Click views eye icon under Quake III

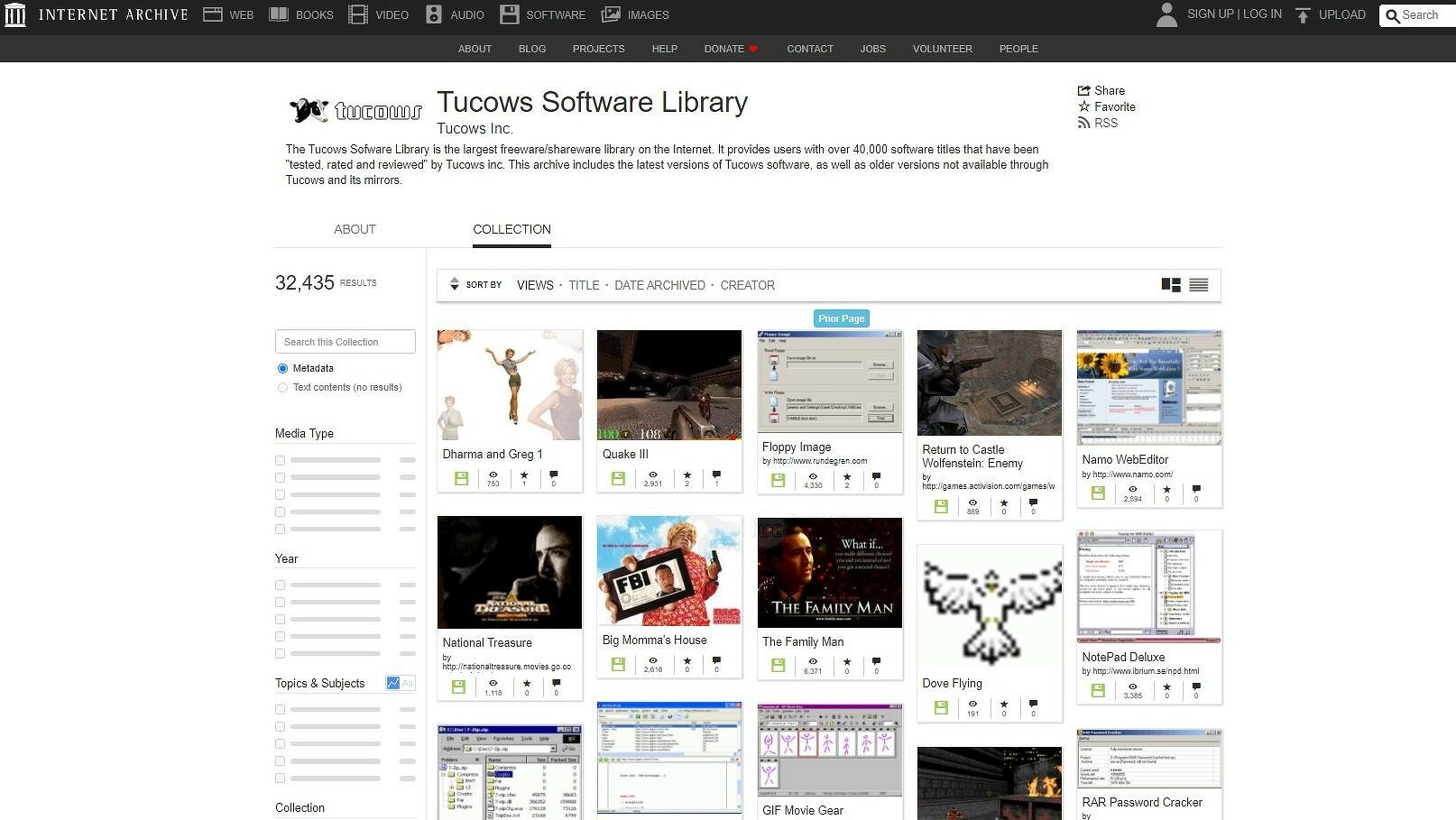653,474
